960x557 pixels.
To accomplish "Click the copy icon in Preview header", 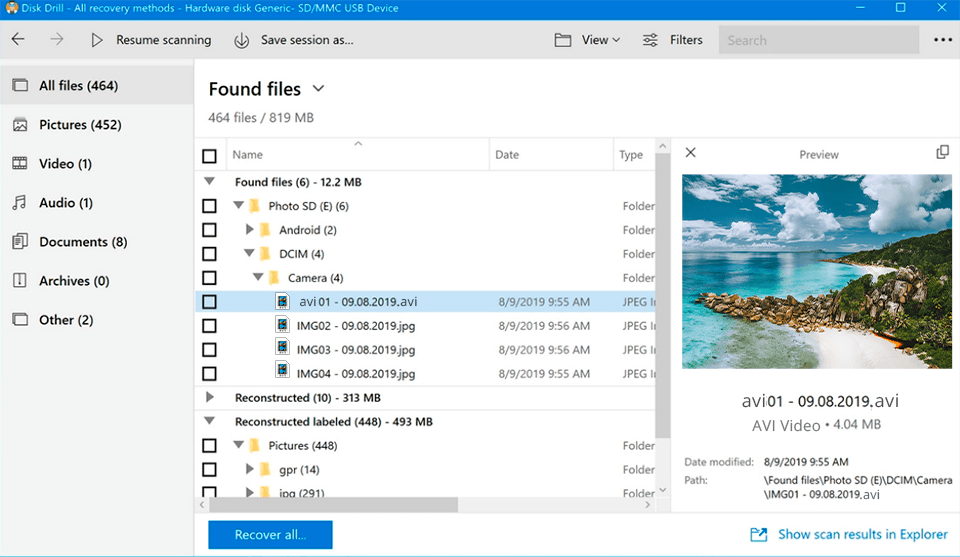I will click(x=943, y=152).
